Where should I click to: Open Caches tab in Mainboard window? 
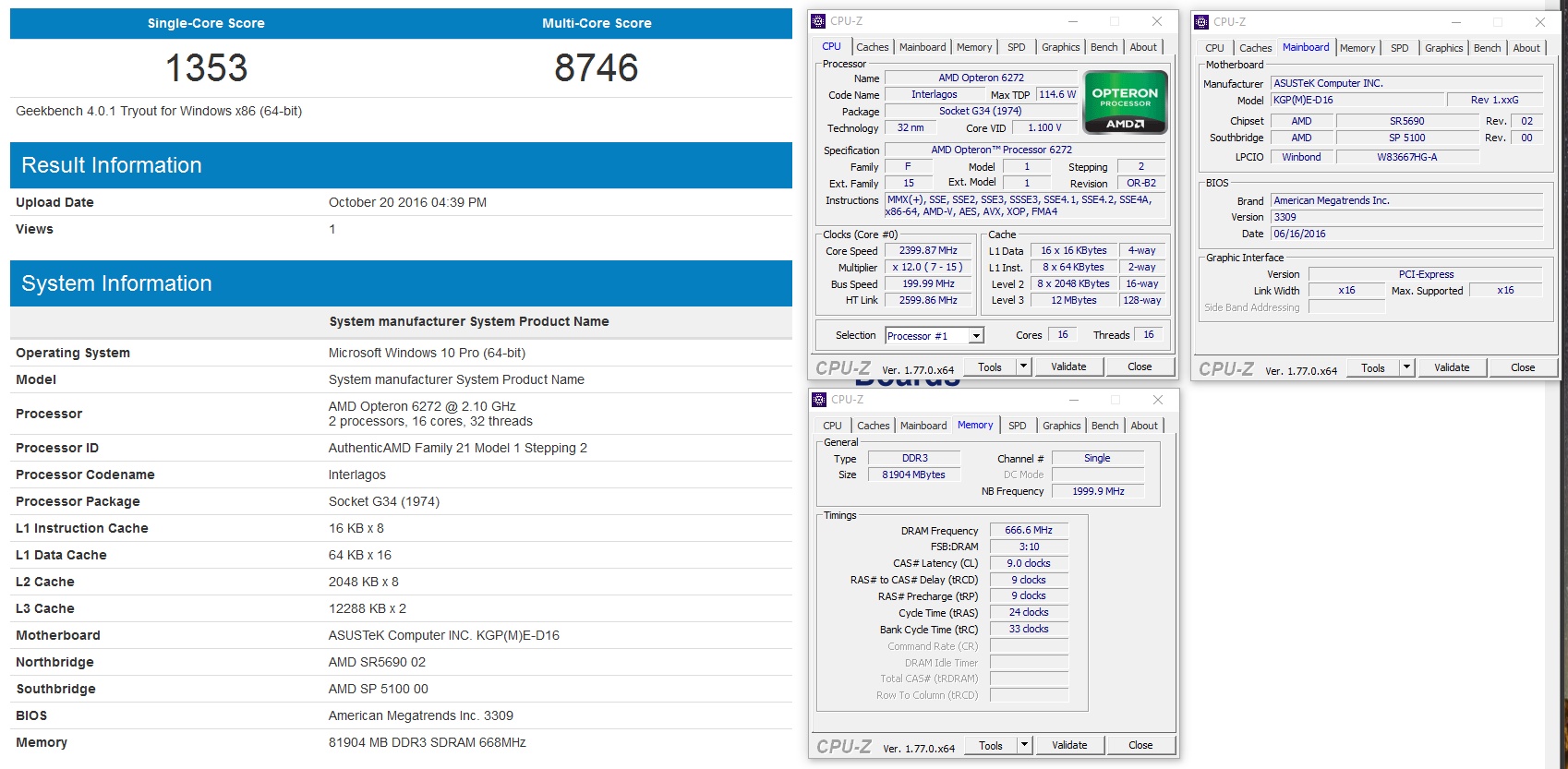tap(1255, 48)
